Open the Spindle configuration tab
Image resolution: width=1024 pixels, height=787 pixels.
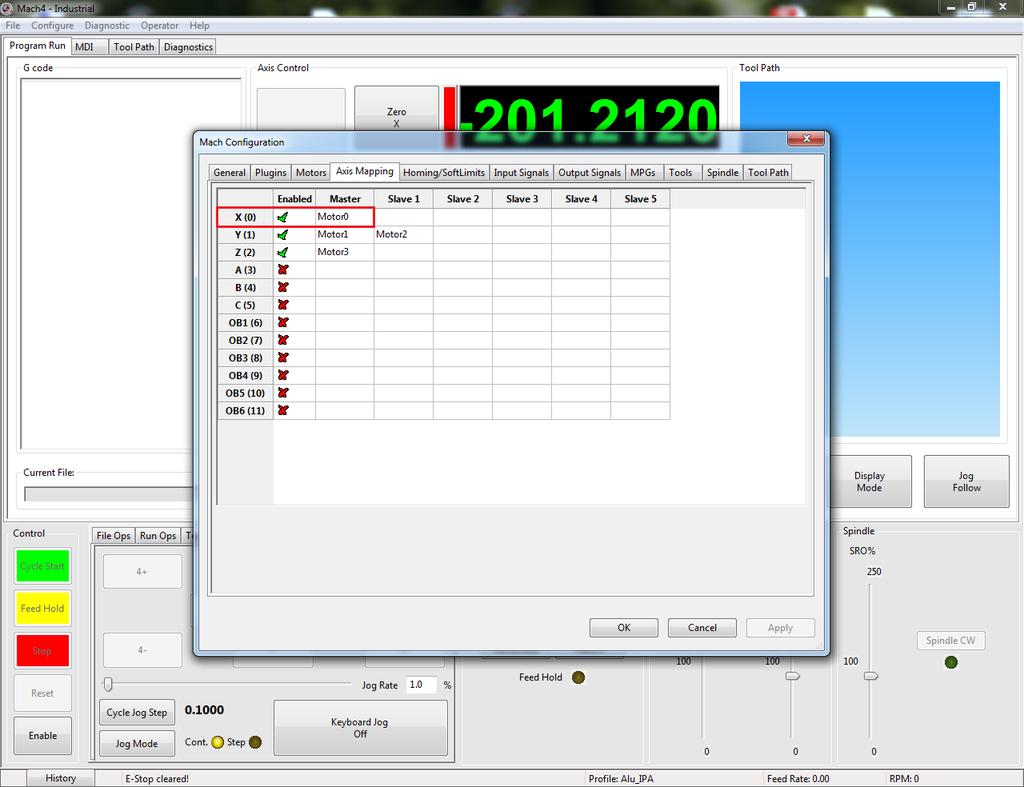(x=722, y=172)
